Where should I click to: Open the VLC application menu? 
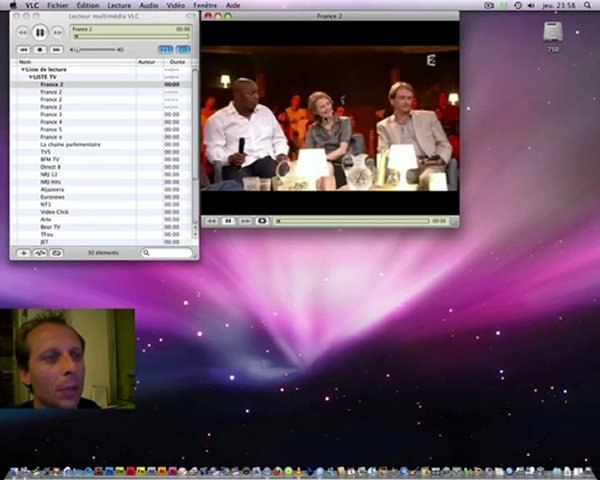32,5
